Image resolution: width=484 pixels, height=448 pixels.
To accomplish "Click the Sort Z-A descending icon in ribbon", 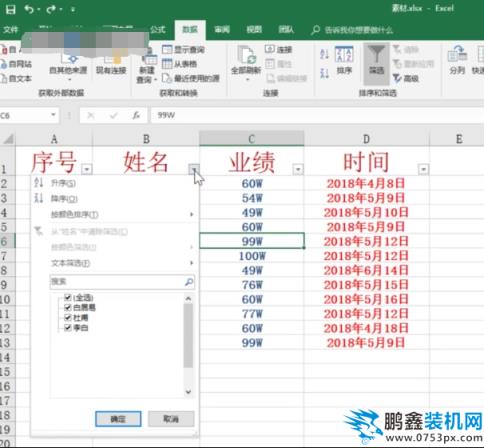I will (324, 73).
